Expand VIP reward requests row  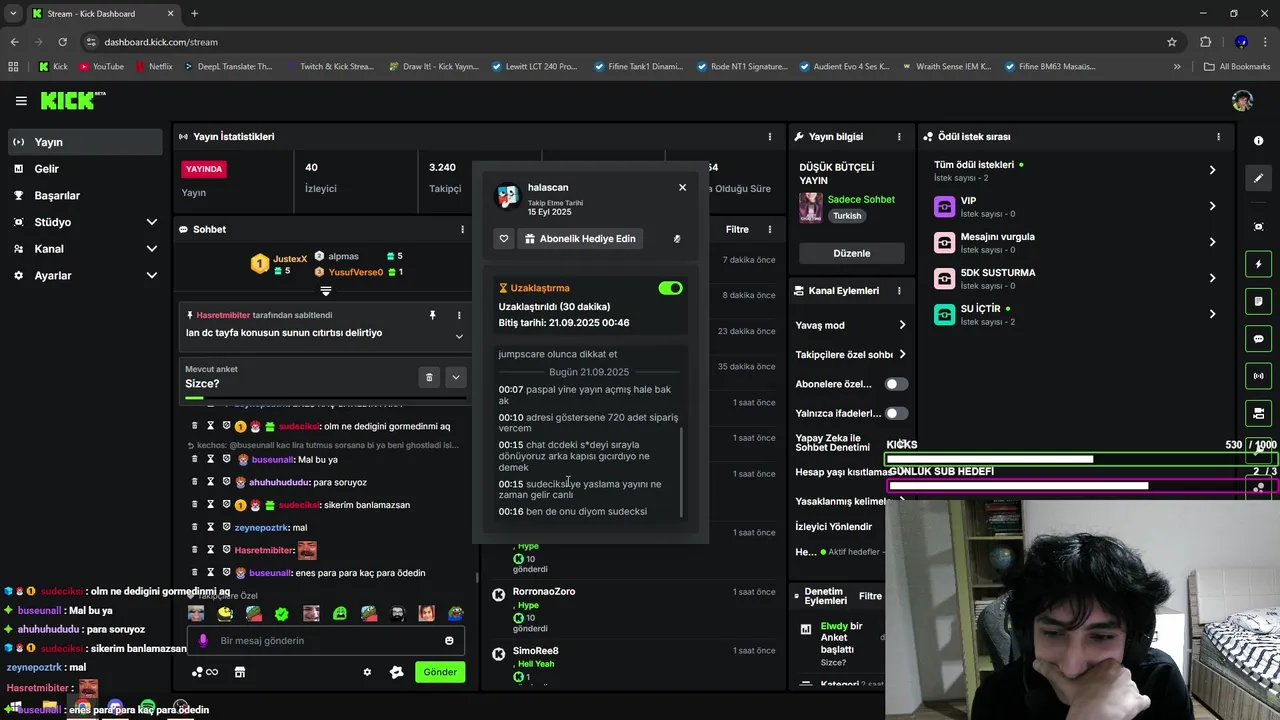[1212, 206]
